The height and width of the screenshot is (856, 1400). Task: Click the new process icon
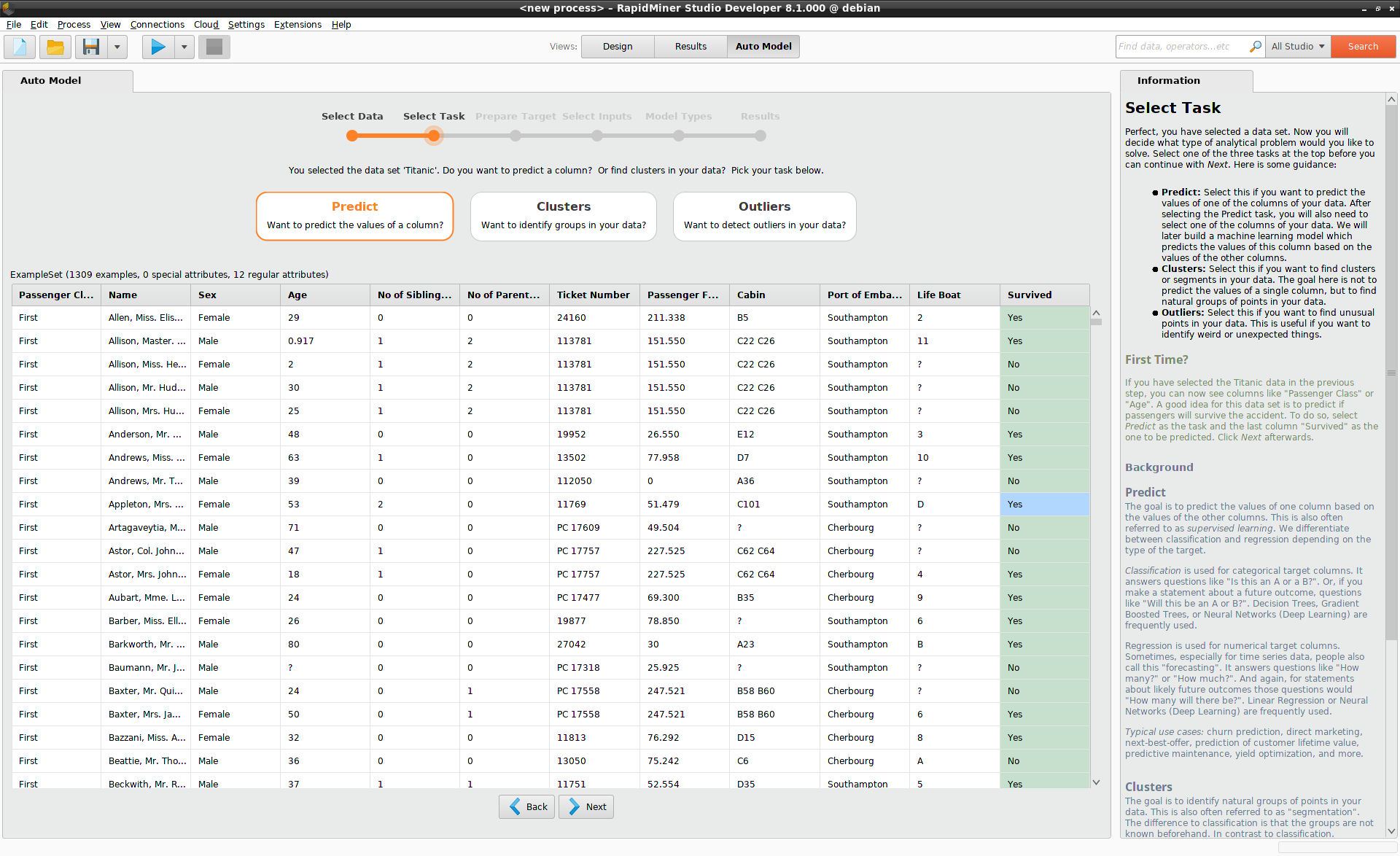point(20,47)
